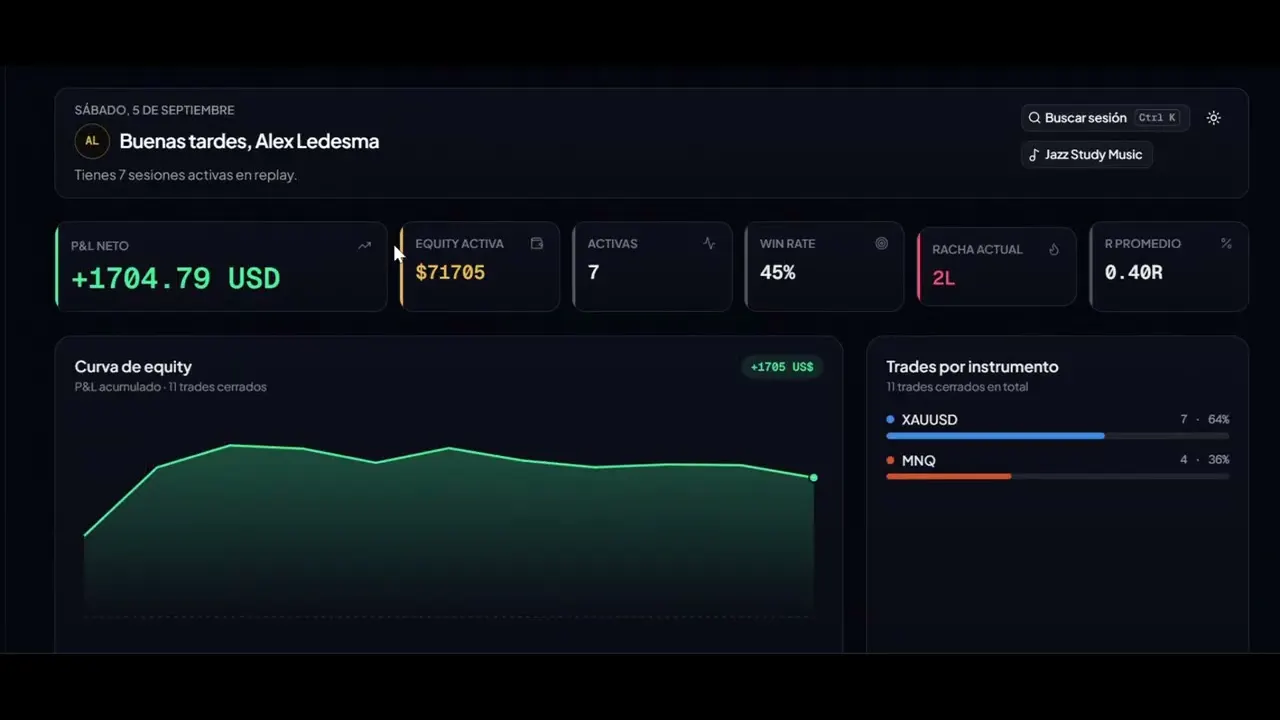Image resolution: width=1280 pixels, height=720 pixels.
Task: Click the 11 trades cerrados en total text
Action: coord(957,387)
